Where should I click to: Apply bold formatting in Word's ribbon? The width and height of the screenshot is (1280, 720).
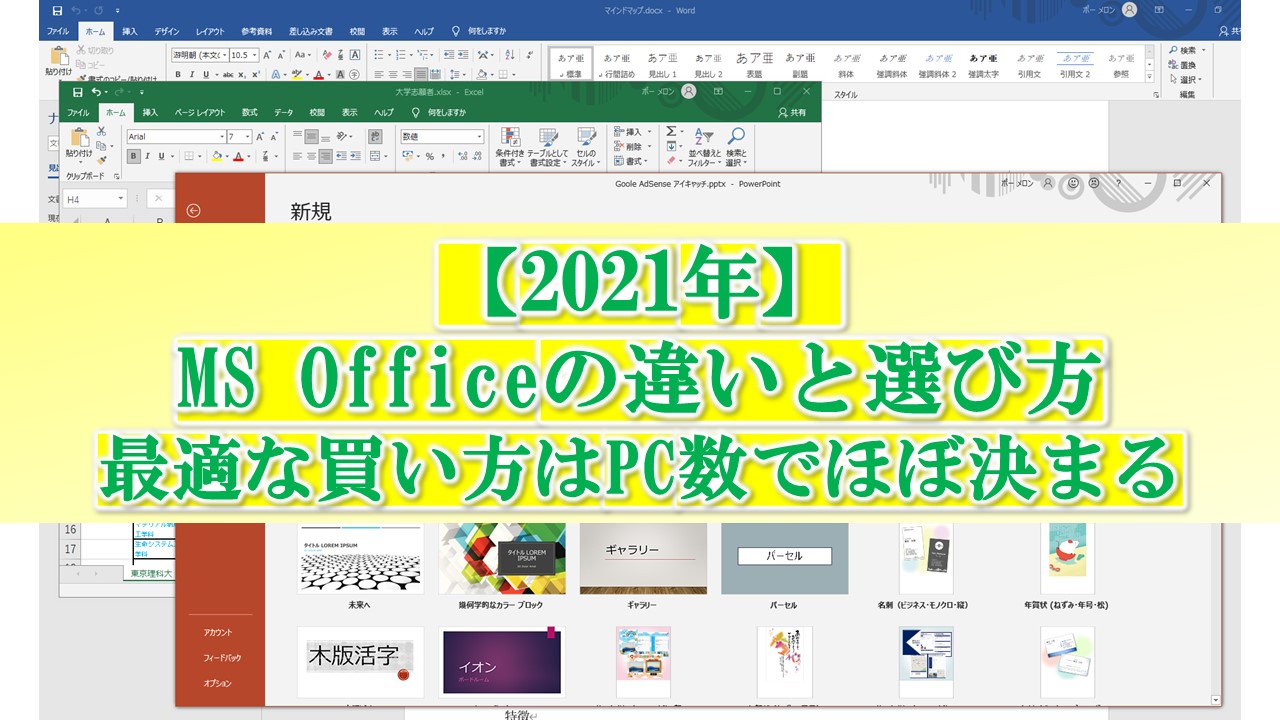tap(178, 74)
